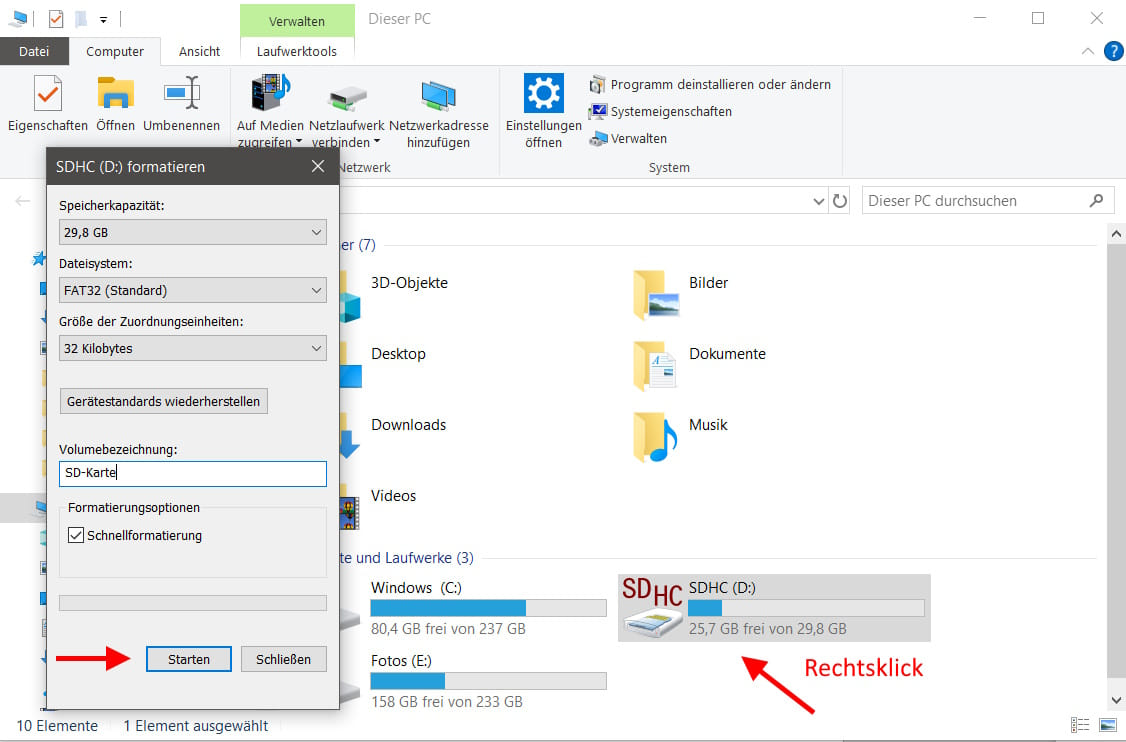
Task: Open the Musik folder icon
Action: 655,436
